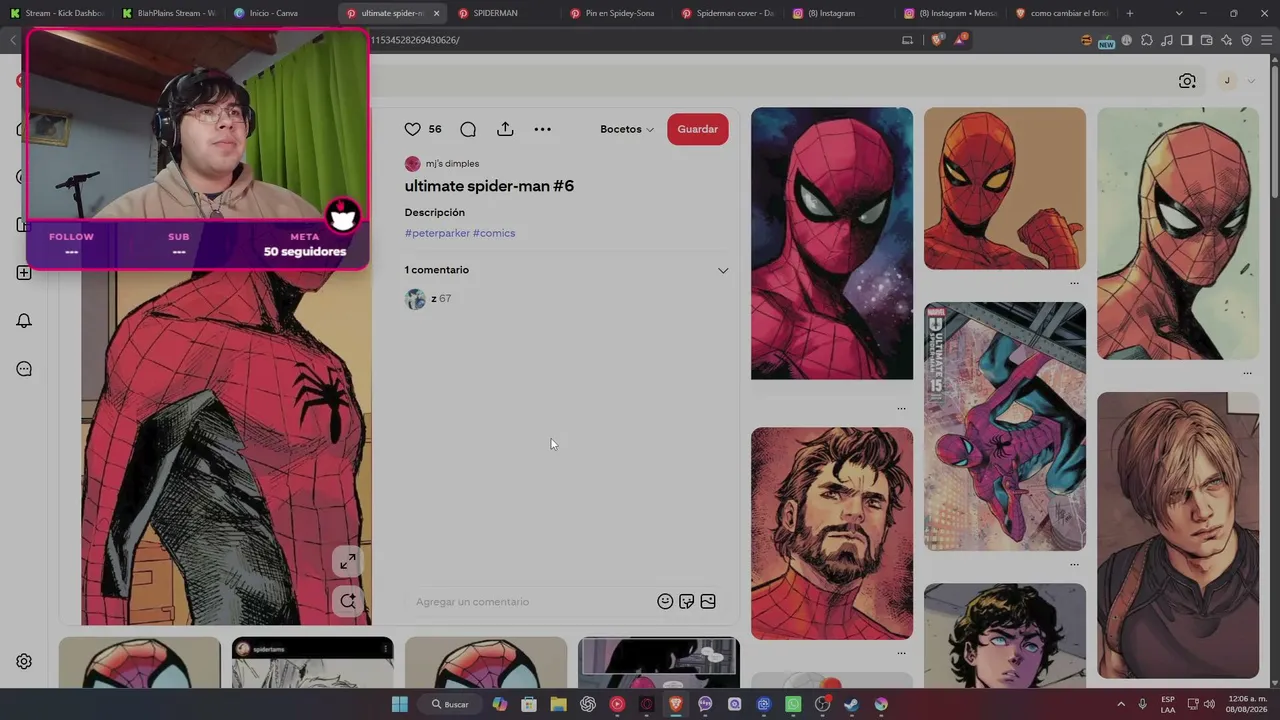Image resolution: width=1280 pixels, height=720 pixels.
Task: Switch to the Instagram Mensajes tab
Action: tap(952, 13)
